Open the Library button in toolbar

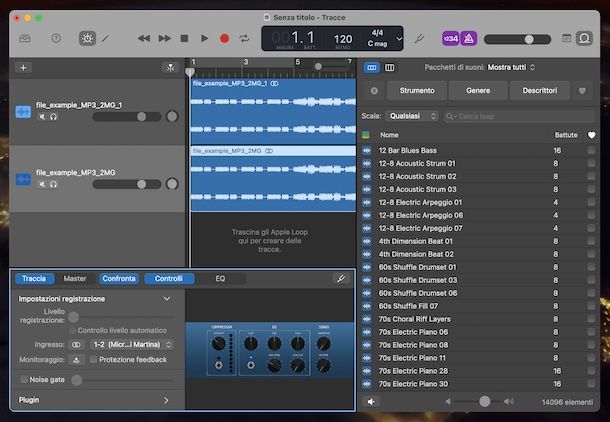pyautogui.click(x=25, y=39)
